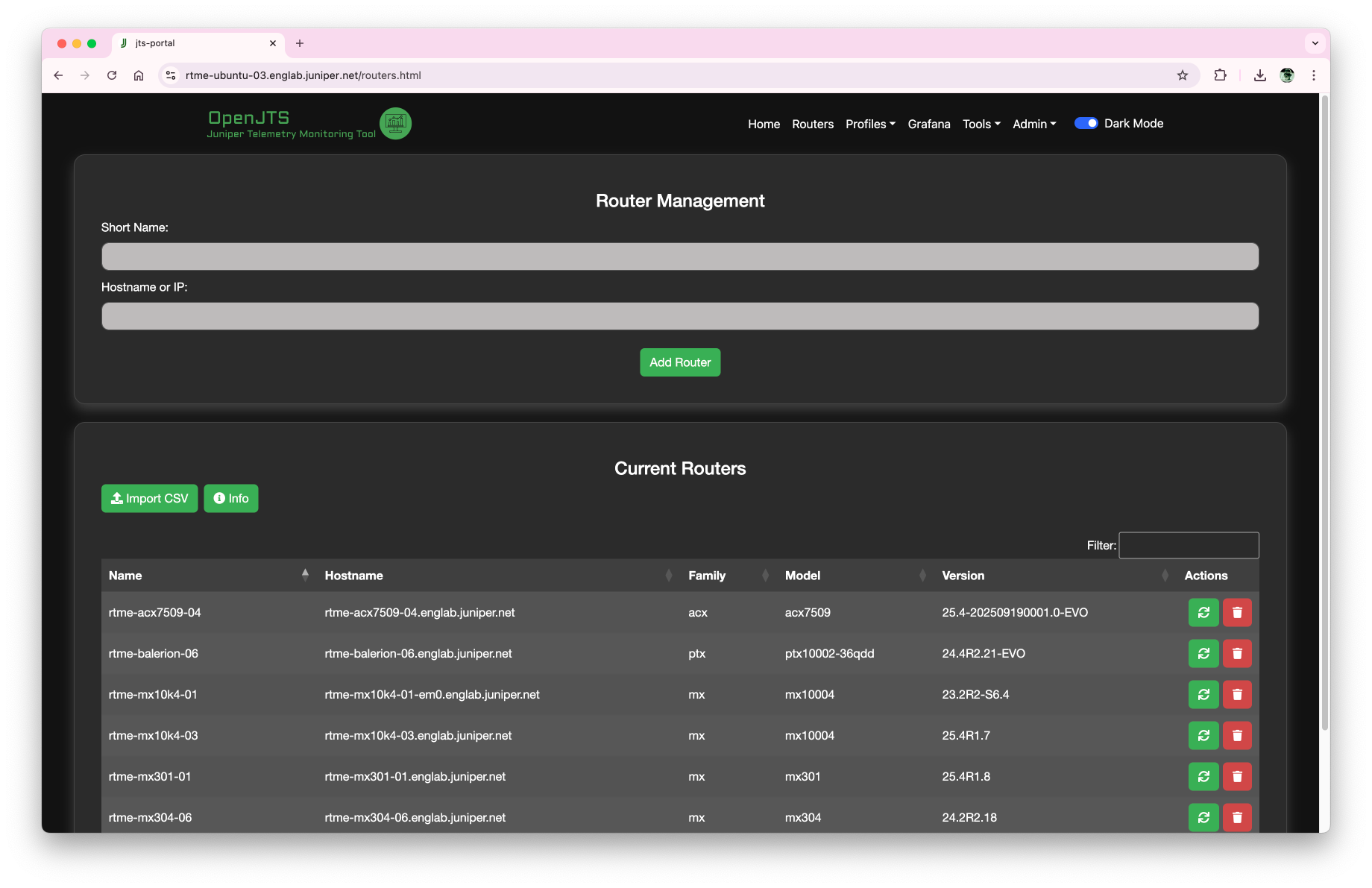1372x888 pixels.
Task: Navigate to the Home page link
Action: point(764,125)
